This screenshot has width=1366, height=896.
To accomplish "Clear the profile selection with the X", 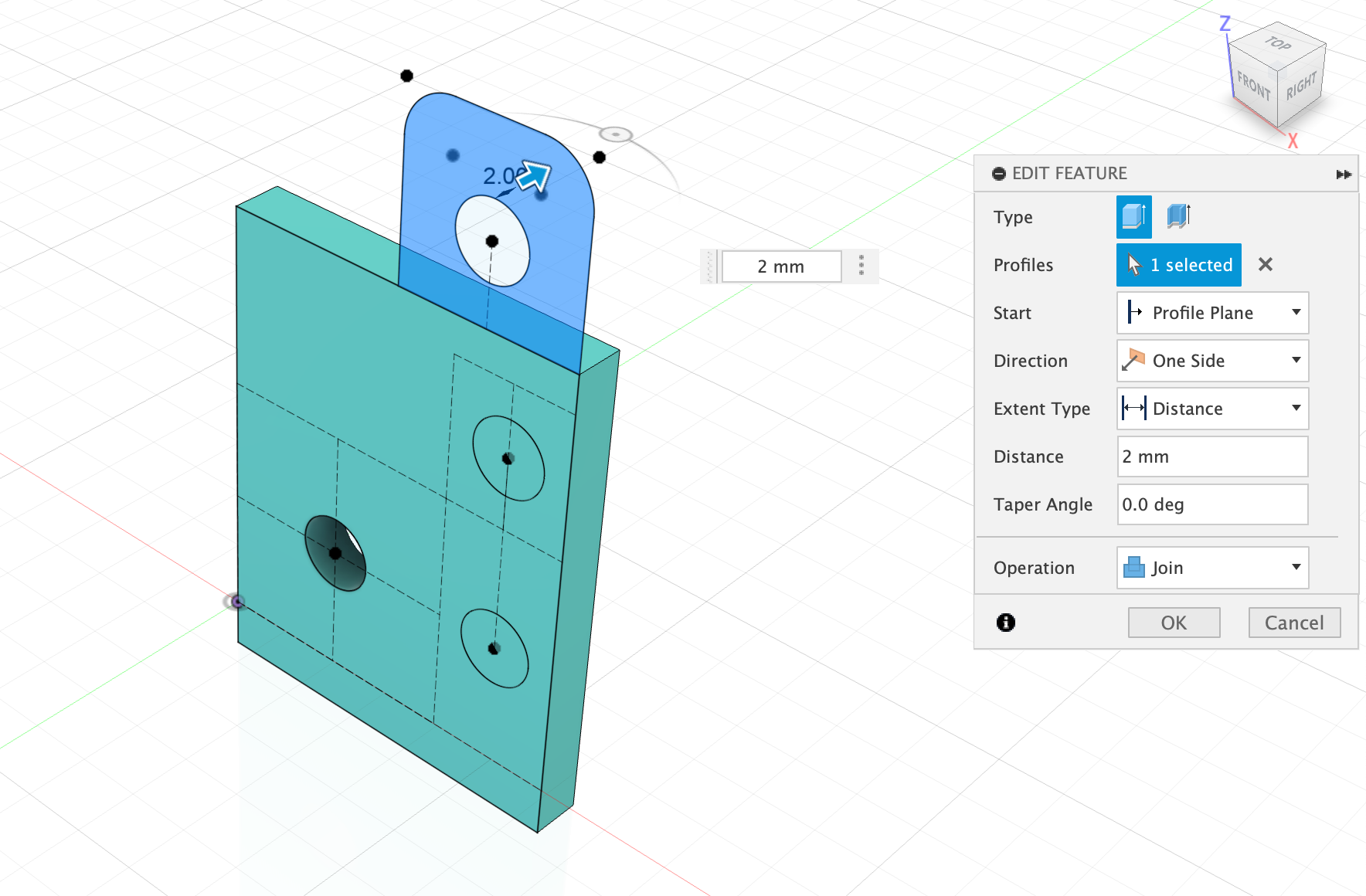I will tap(1266, 265).
